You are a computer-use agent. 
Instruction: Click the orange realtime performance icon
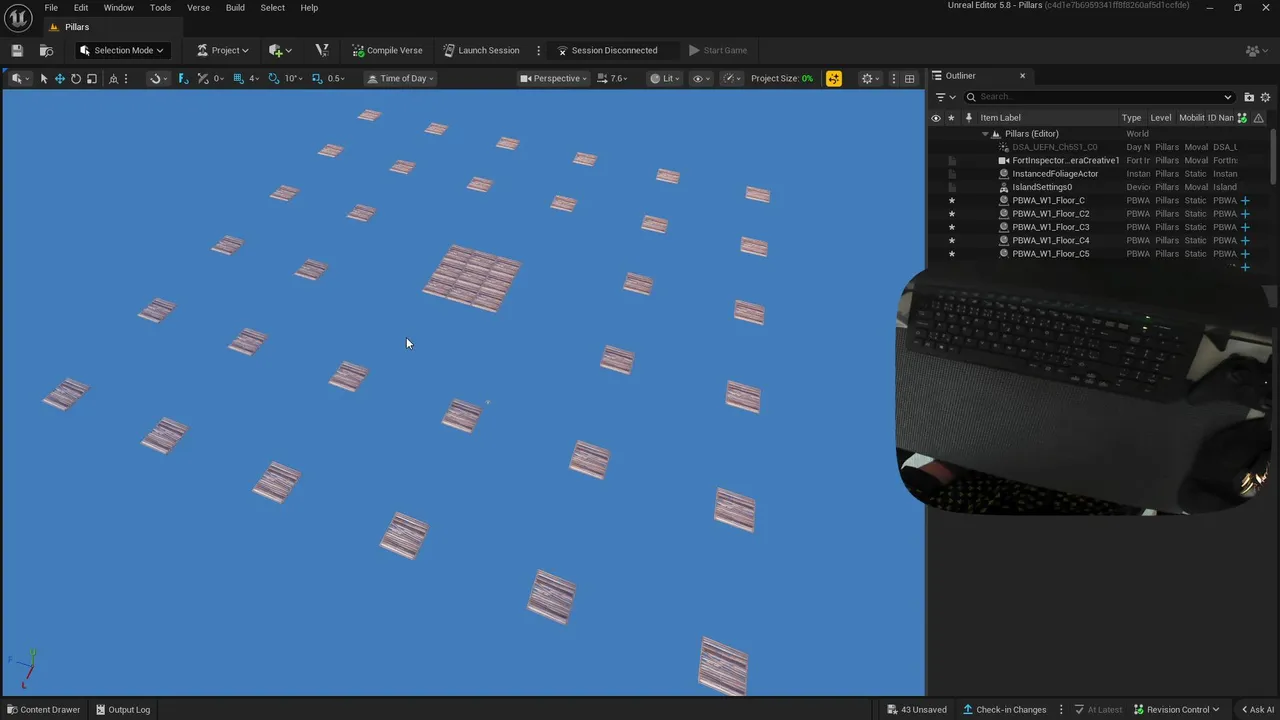click(834, 78)
